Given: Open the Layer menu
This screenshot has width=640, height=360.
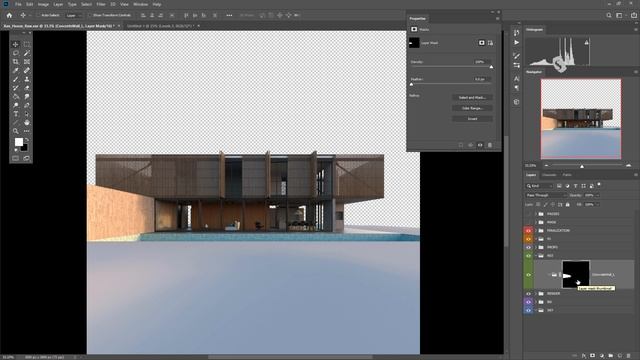Looking at the screenshot, I should tap(58, 4).
